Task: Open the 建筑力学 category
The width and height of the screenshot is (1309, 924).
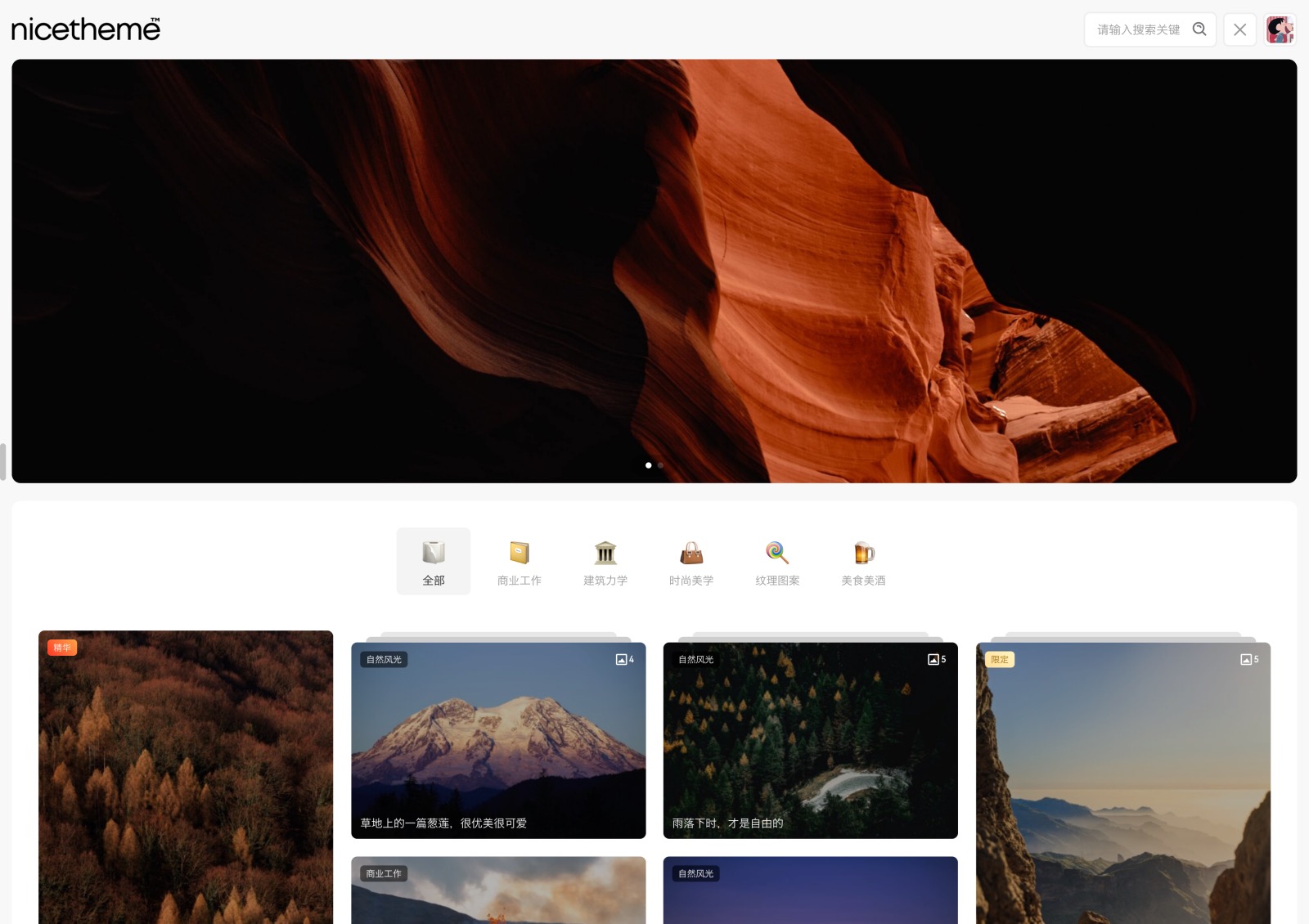Action: click(x=605, y=562)
